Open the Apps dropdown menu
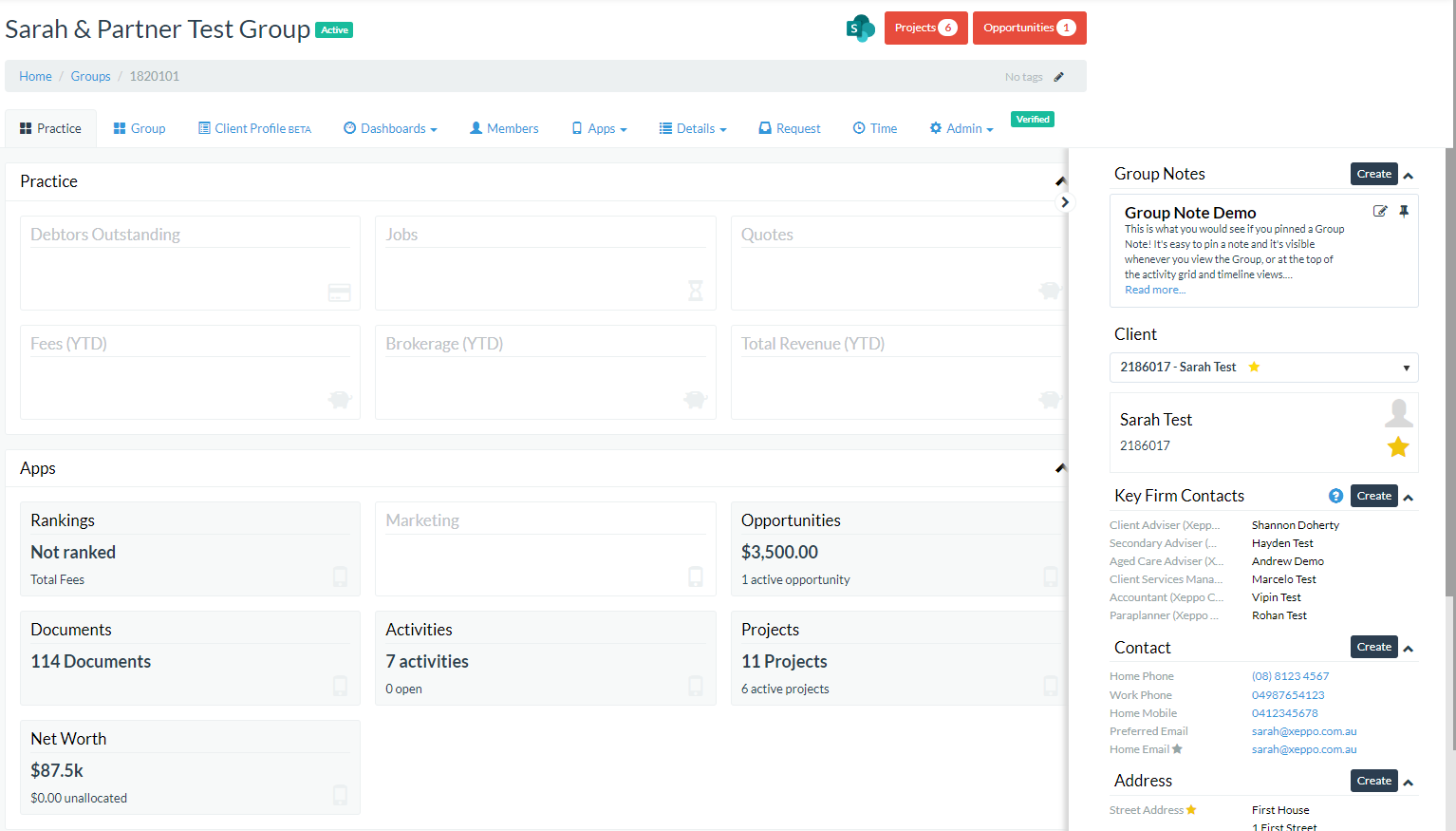This screenshot has height=831, width=1456. pyautogui.click(x=600, y=128)
